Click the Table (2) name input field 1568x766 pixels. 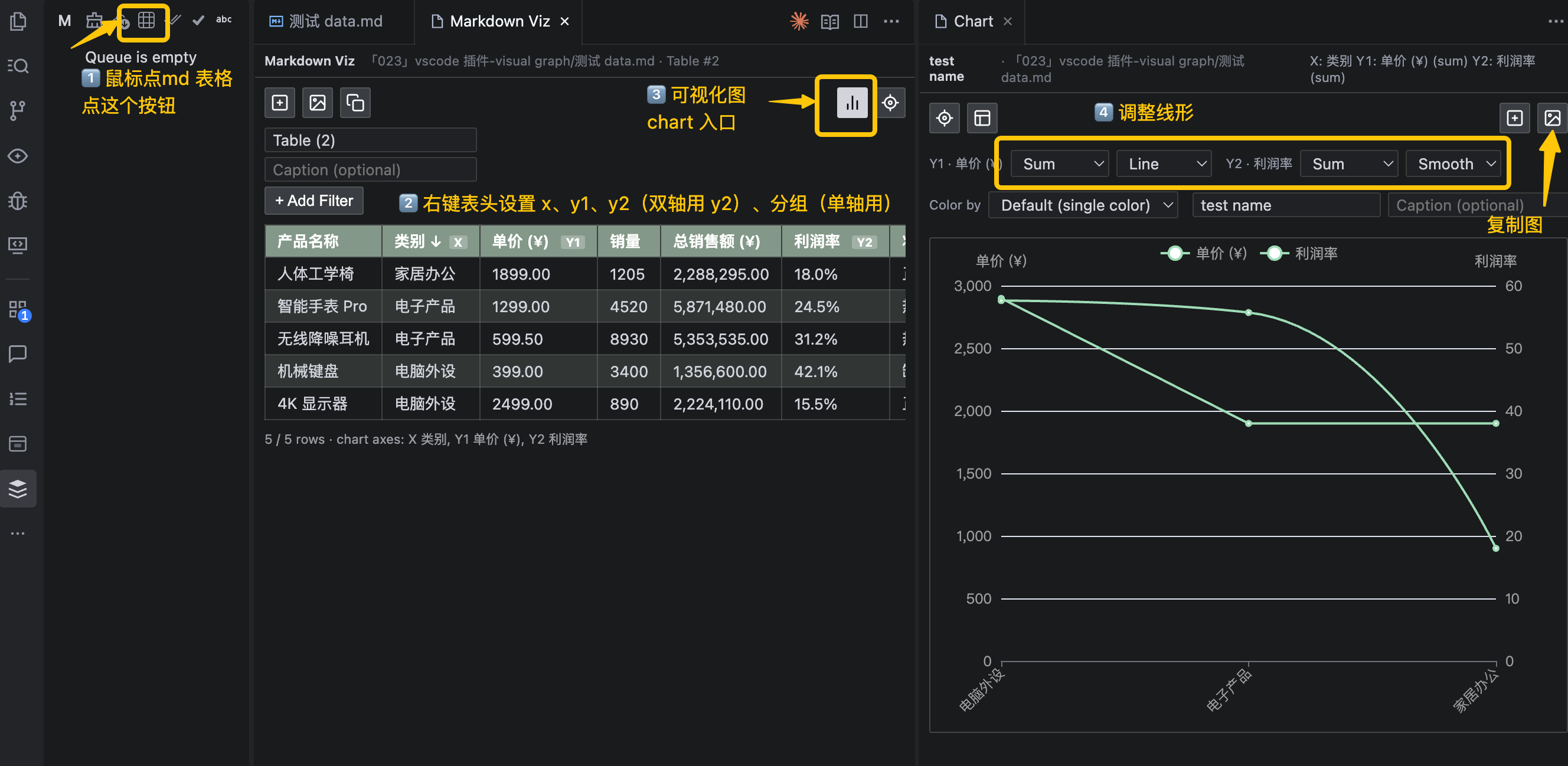[x=370, y=140]
